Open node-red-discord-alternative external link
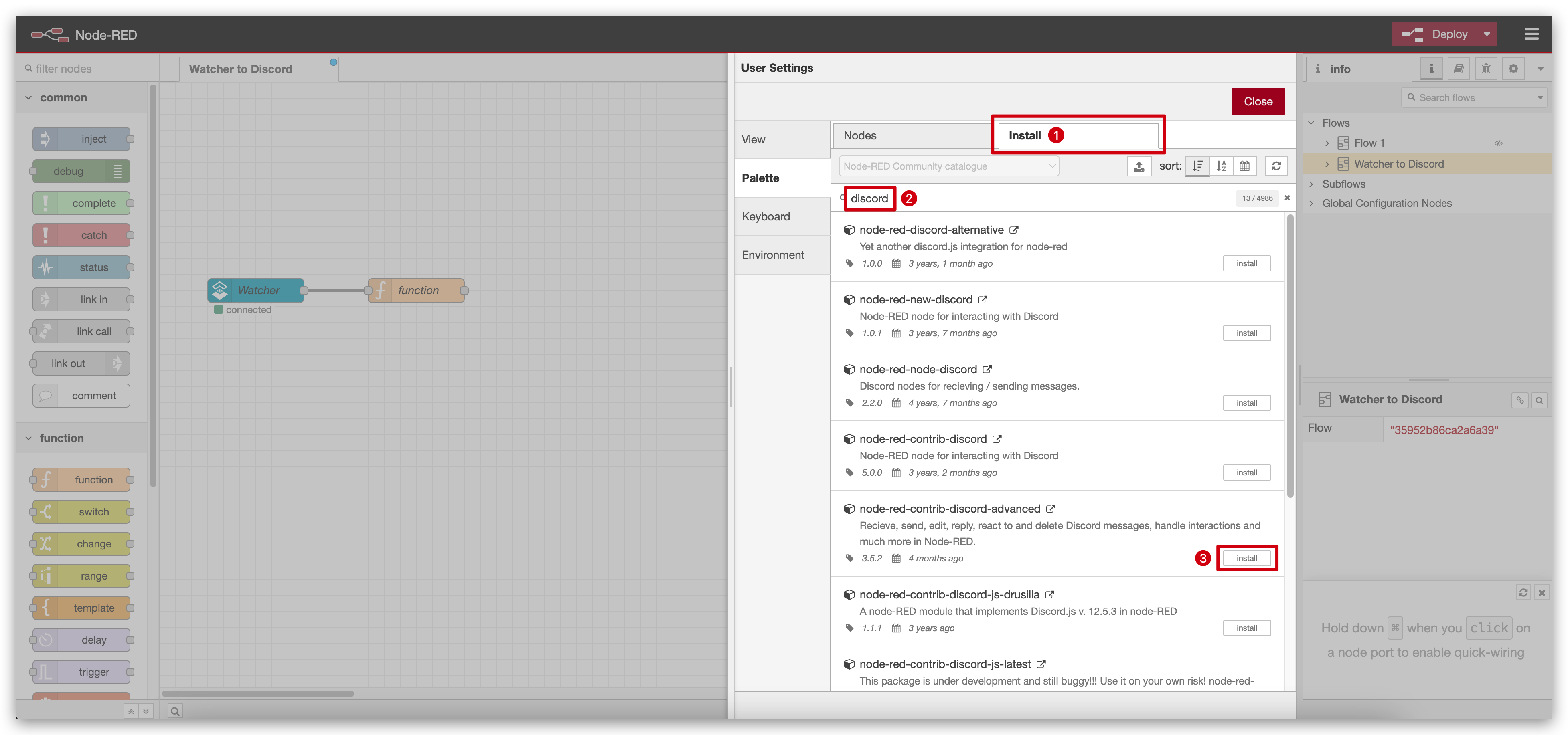Viewport: 1568px width, 735px height. (x=1013, y=230)
